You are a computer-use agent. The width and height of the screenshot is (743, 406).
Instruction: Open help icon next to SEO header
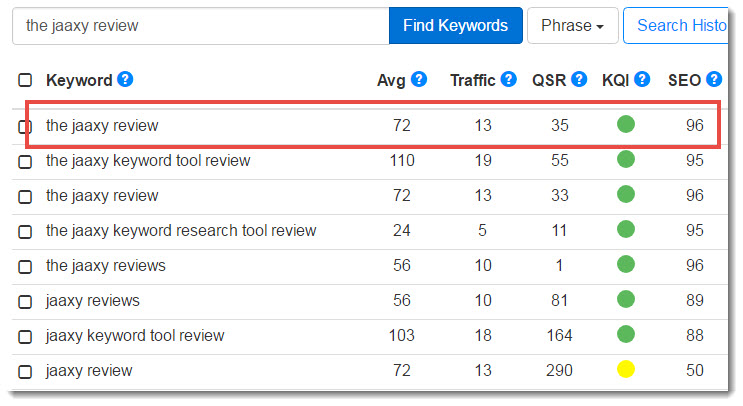[x=714, y=79]
